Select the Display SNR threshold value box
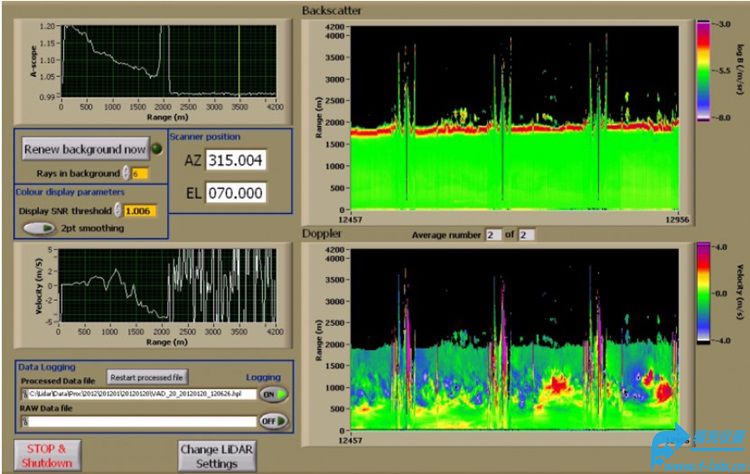The width and height of the screenshot is (750, 474). tap(142, 210)
